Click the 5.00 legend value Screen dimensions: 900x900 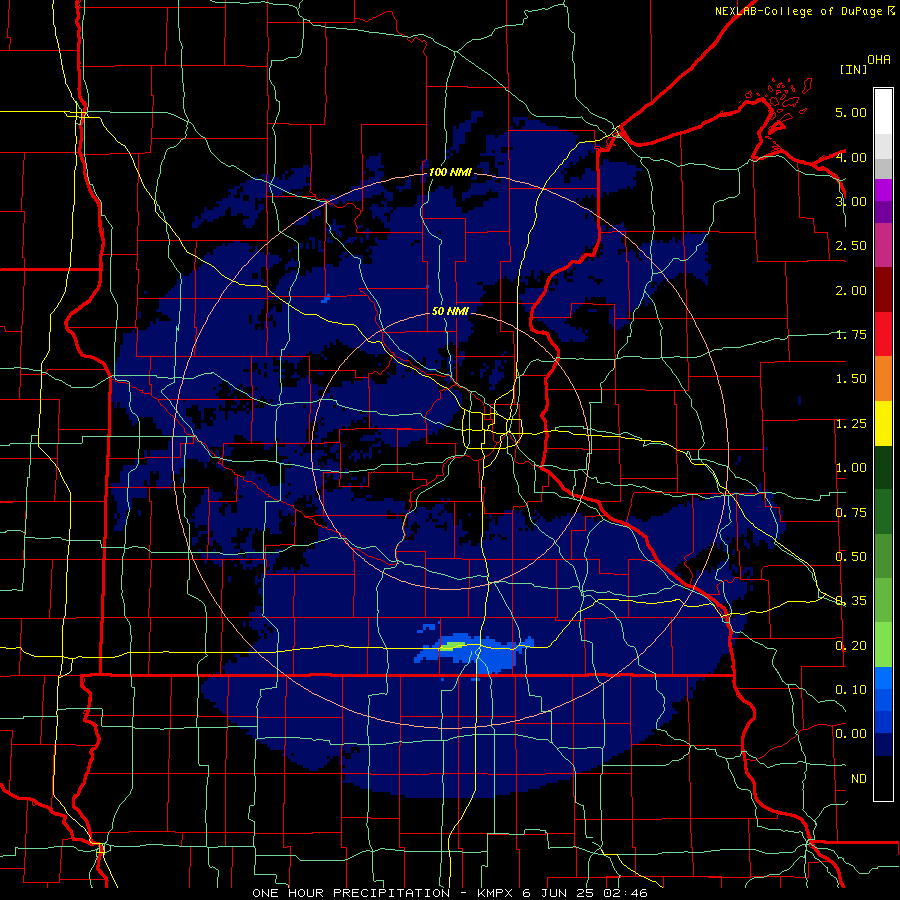851,112
